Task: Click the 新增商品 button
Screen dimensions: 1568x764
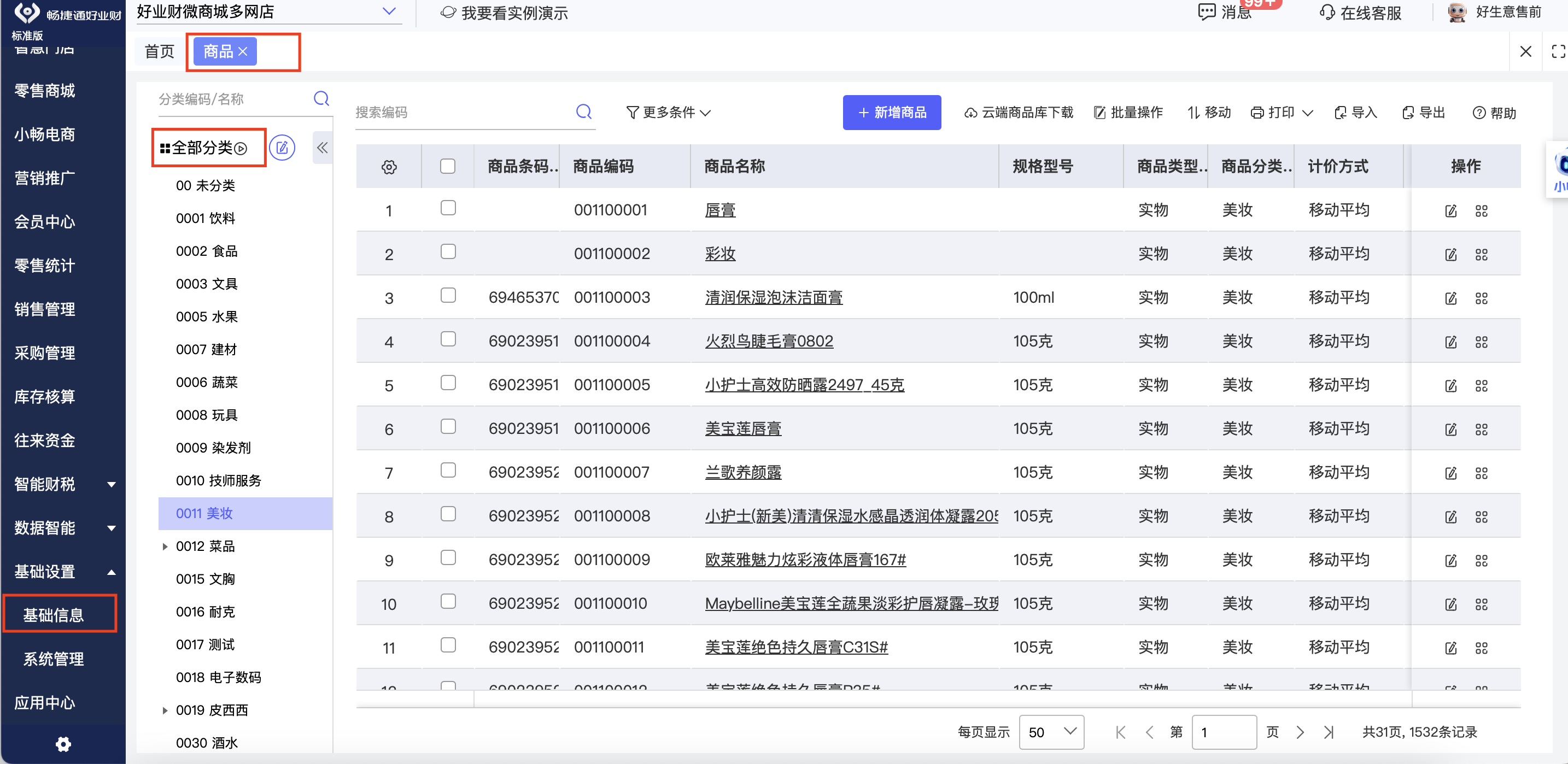Action: pos(891,113)
